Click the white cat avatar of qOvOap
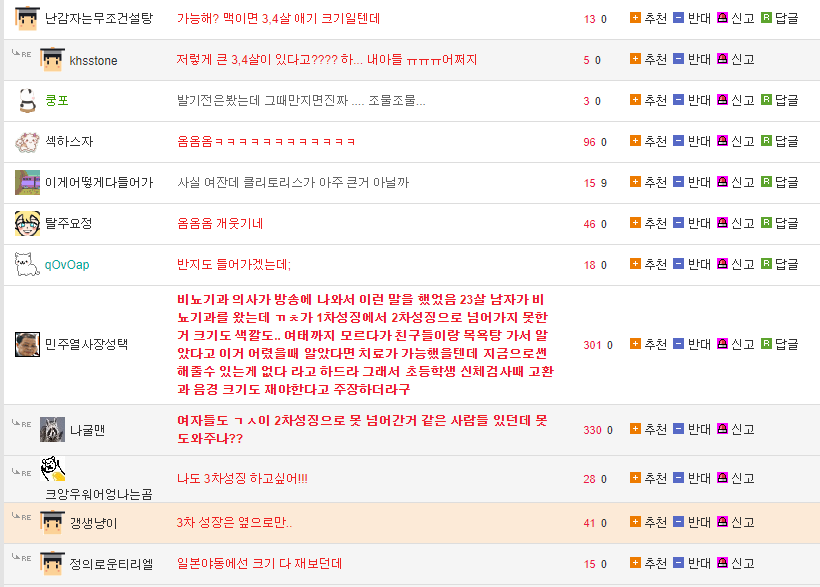820x587 pixels. point(27,264)
